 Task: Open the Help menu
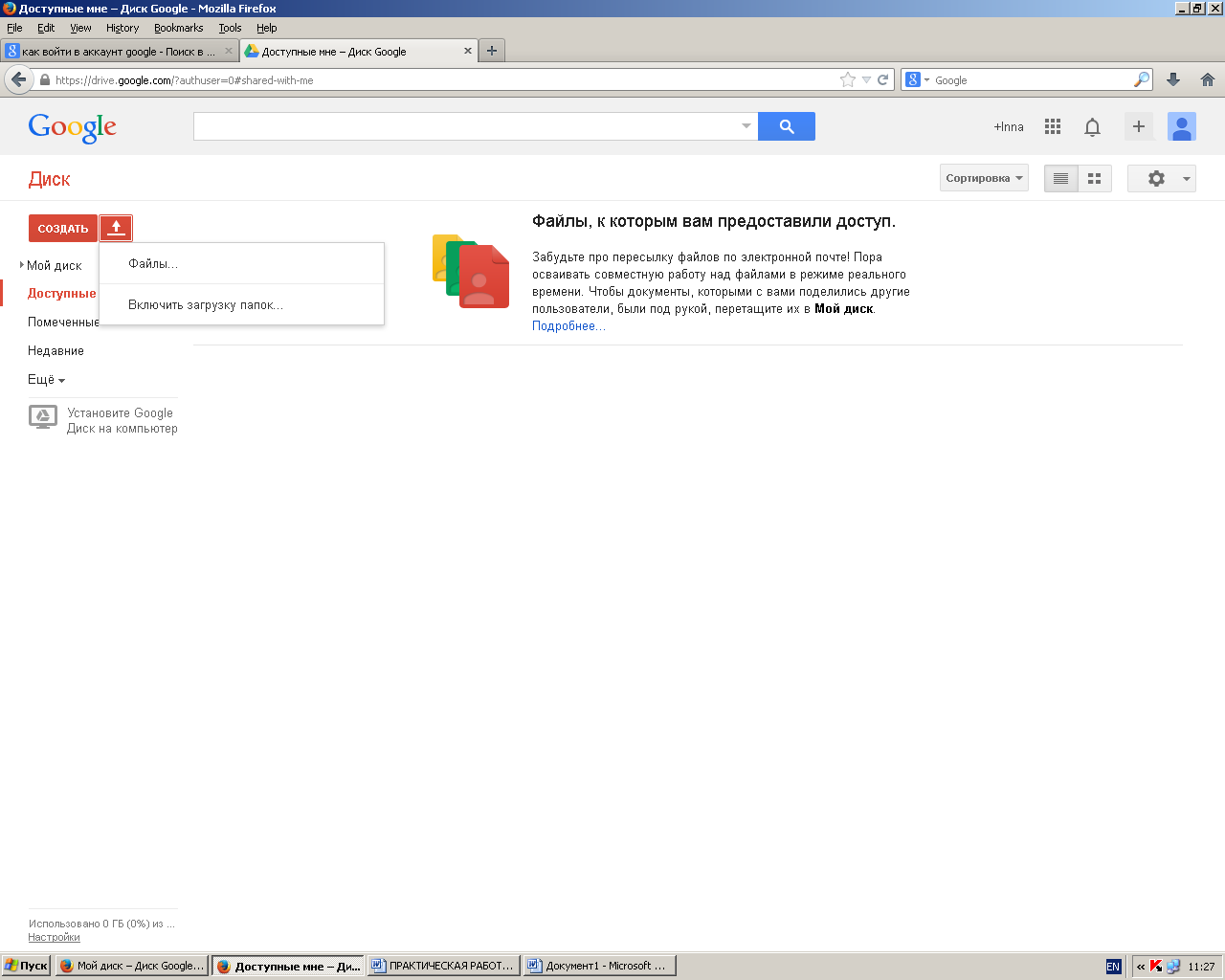(x=267, y=28)
